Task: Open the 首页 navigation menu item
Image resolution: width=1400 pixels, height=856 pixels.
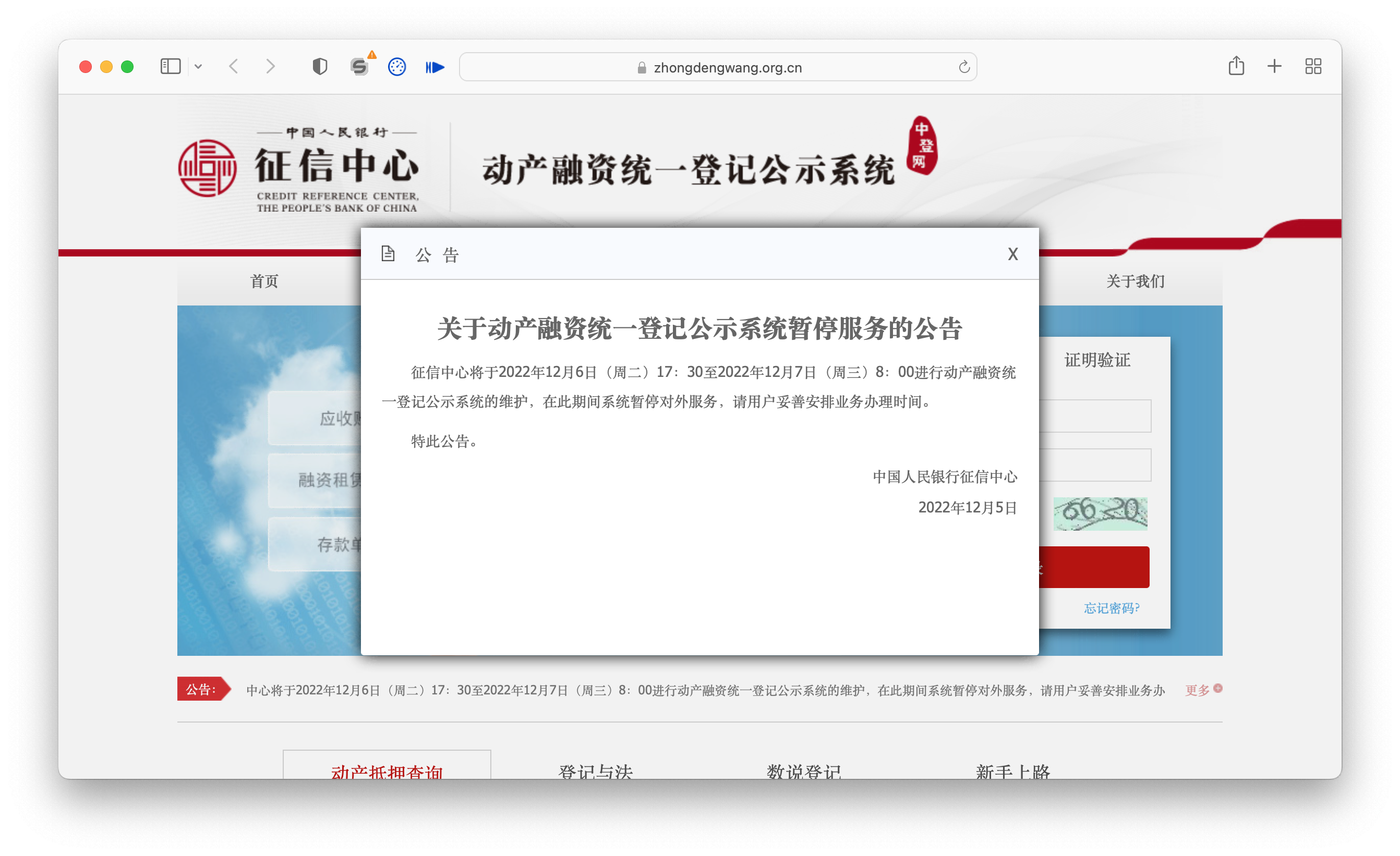Action: click(x=264, y=280)
